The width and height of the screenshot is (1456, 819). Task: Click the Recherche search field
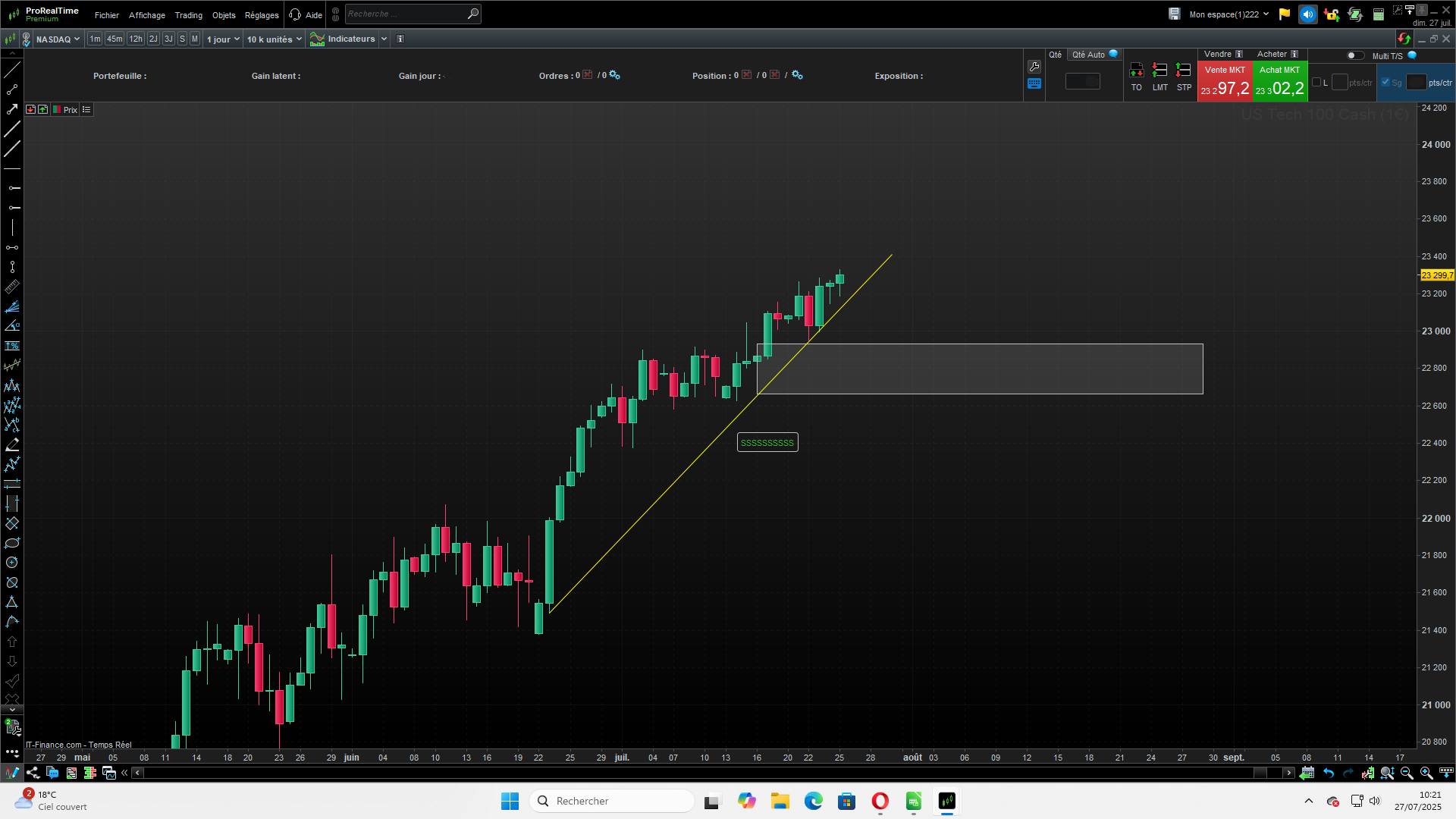coord(405,14)
